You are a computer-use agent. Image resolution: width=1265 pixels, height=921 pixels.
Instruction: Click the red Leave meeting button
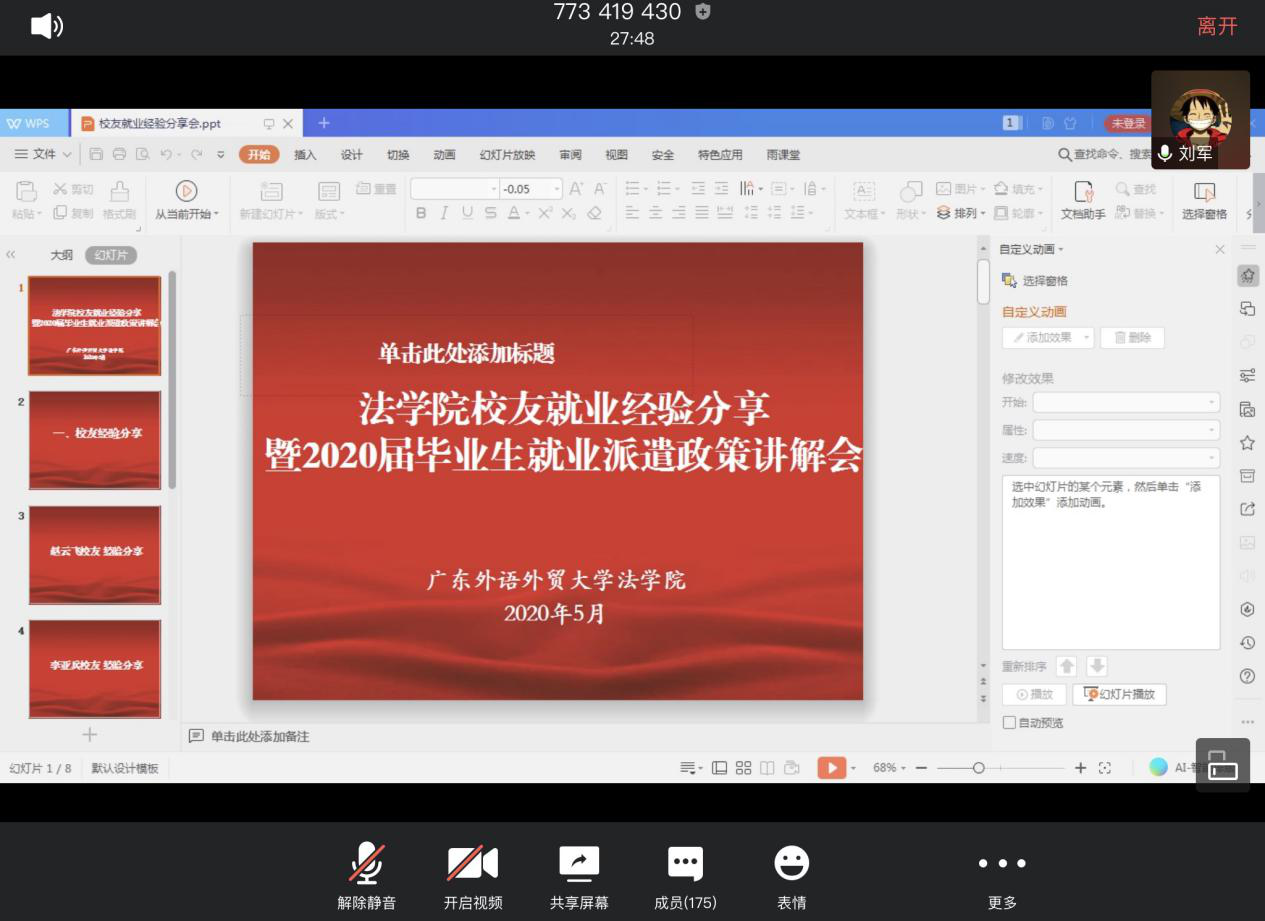pyautogui.click(x=1217, y=27)
